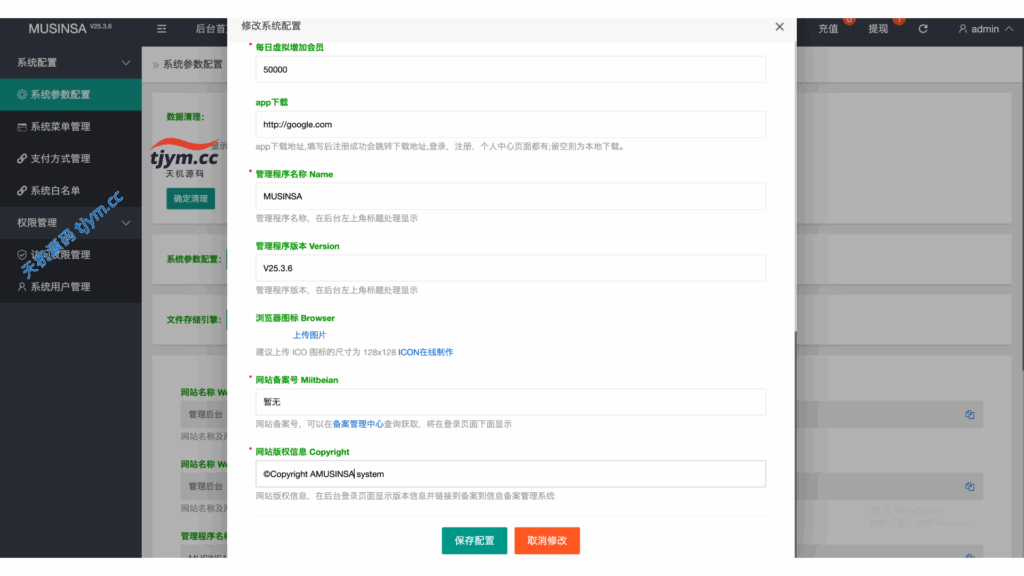Open 提现 notifications in top bar
The height and width of the screenshot is (576, 1024).
click(878, 29)
